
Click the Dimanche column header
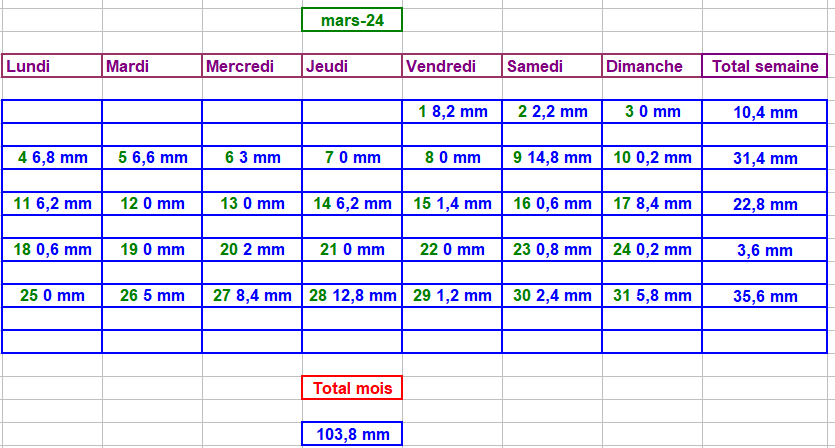tap(652, 66)
